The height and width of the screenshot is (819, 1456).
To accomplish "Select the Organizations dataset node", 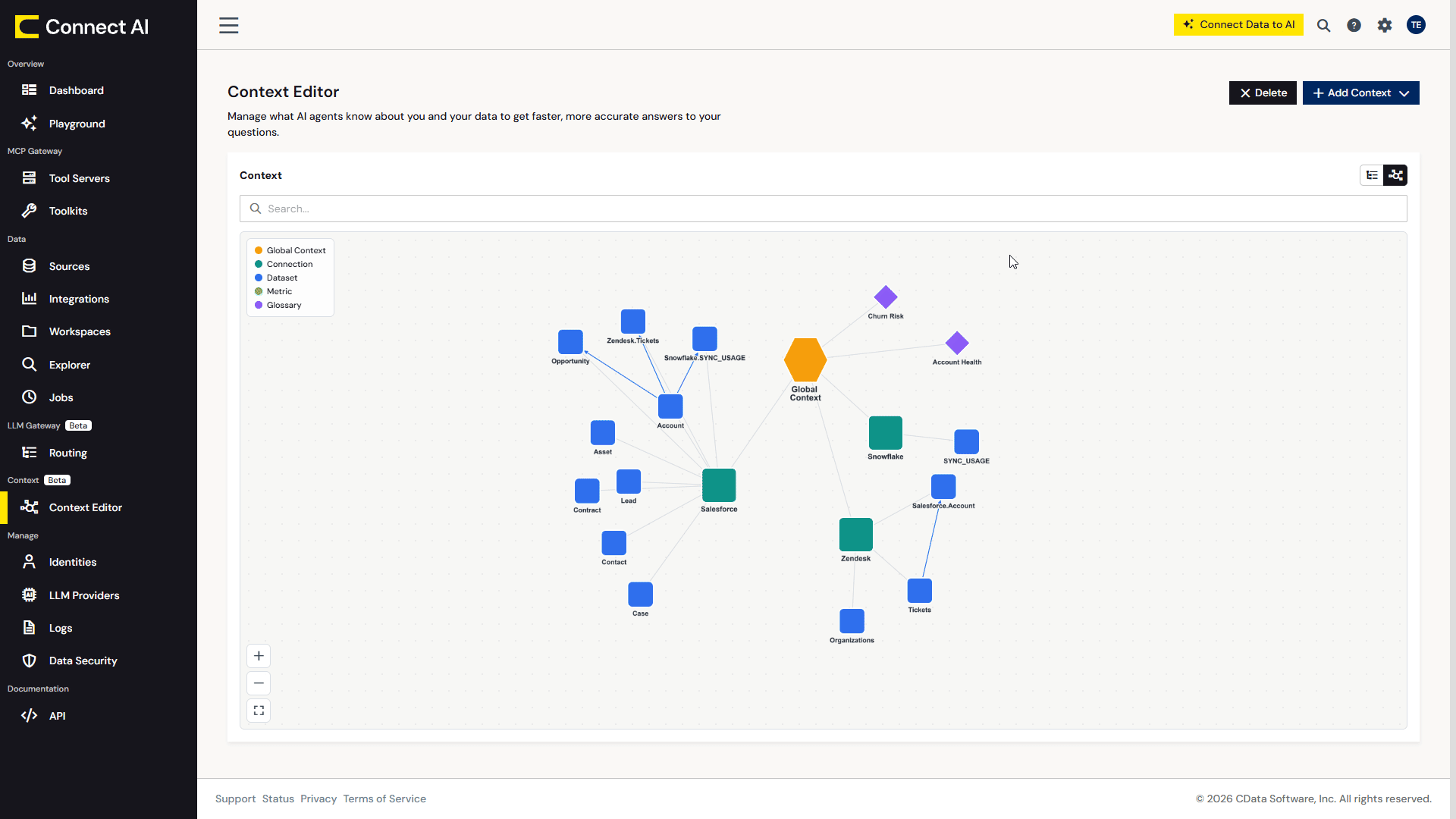I will [852, 621].
